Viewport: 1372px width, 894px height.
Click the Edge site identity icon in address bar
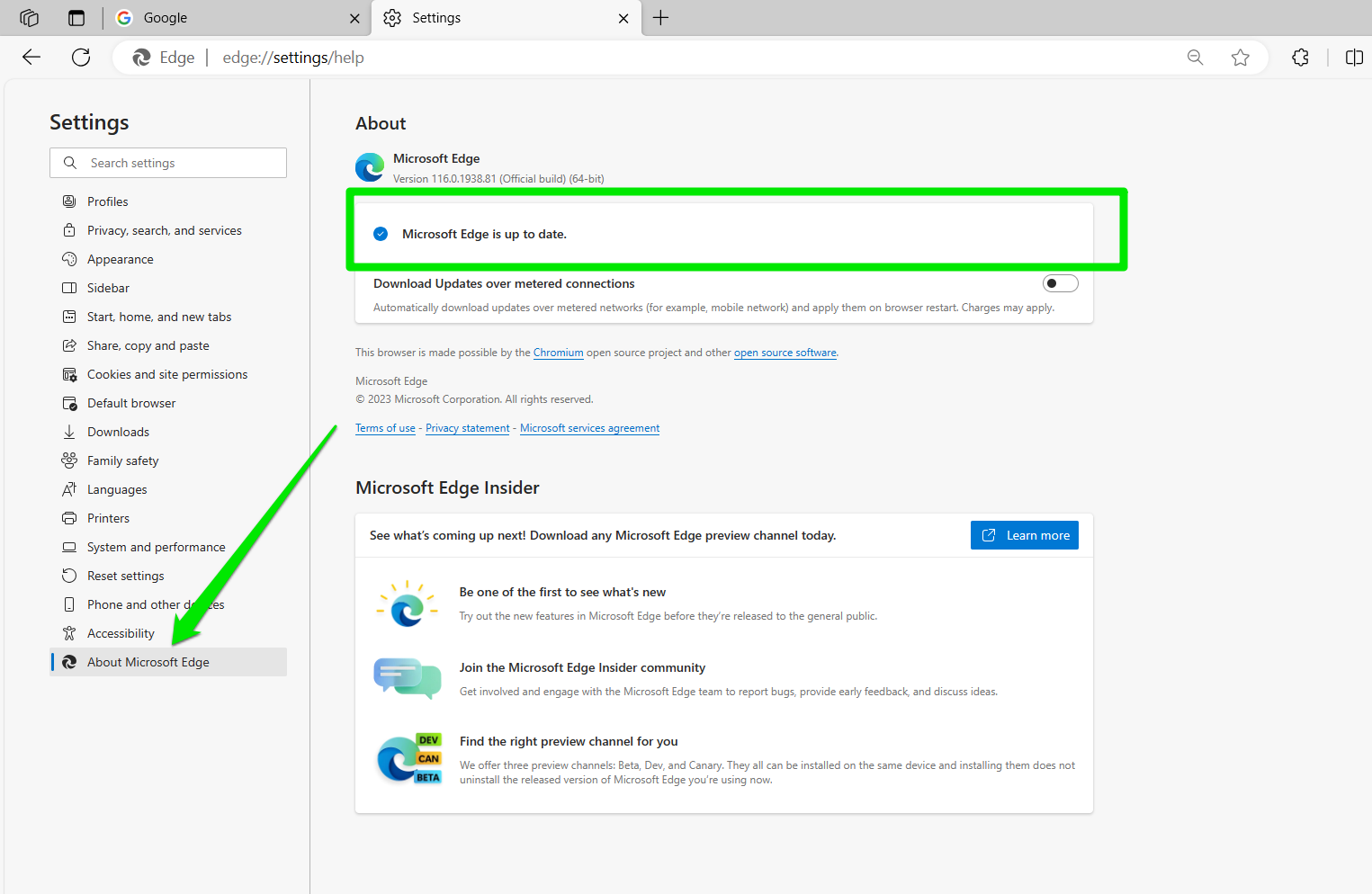pos(141,58)
